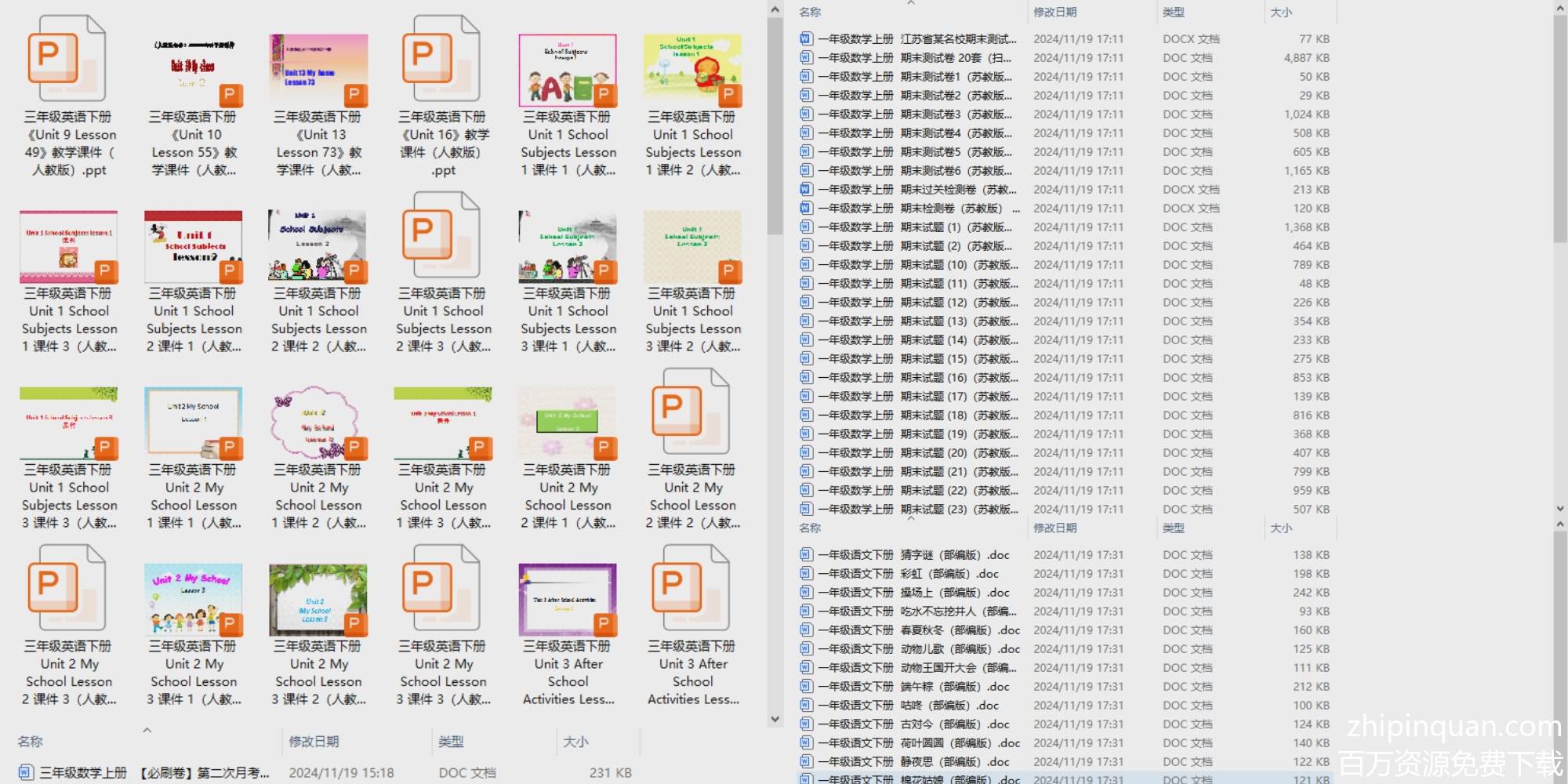Click My School Lesson 3 课件 3 PowerPoint icon
The height and width of the screenshot is (784, 1568).
click(441, 589)
